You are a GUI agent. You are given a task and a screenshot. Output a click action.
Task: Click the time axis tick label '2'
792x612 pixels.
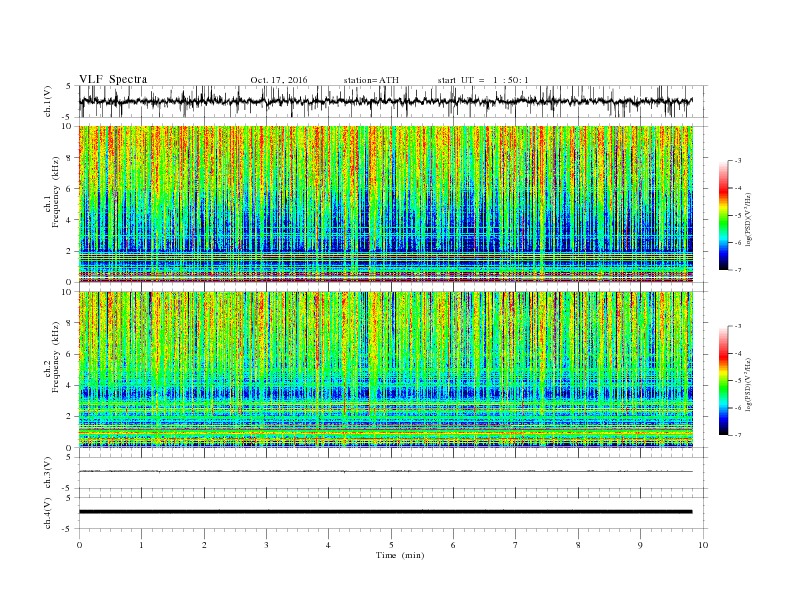(204, 545)
